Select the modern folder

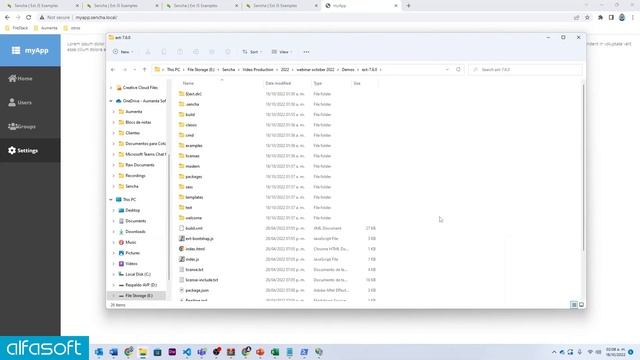[x=192, y=167]
